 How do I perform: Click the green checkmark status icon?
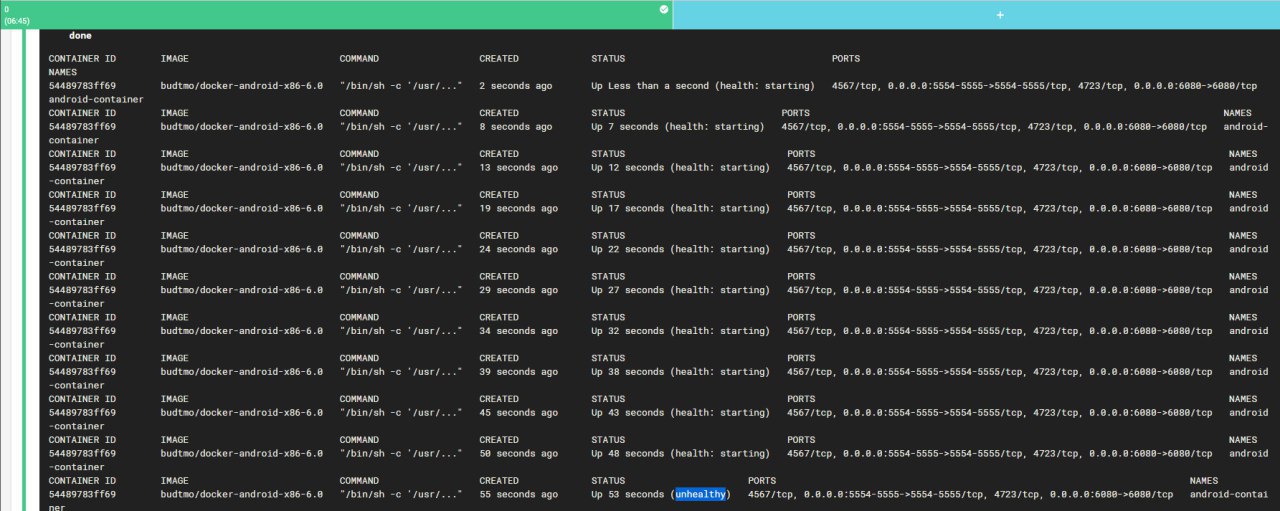[x=663, y=9]
